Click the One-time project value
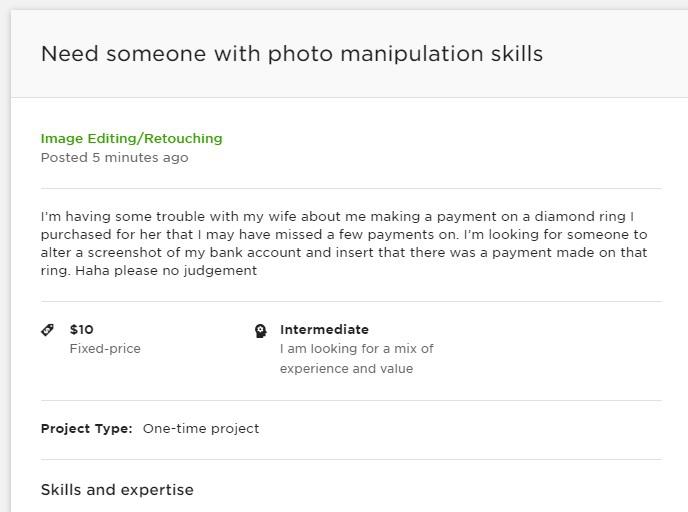This screenshot has width=688, height=512. click(x=201, y=428)
